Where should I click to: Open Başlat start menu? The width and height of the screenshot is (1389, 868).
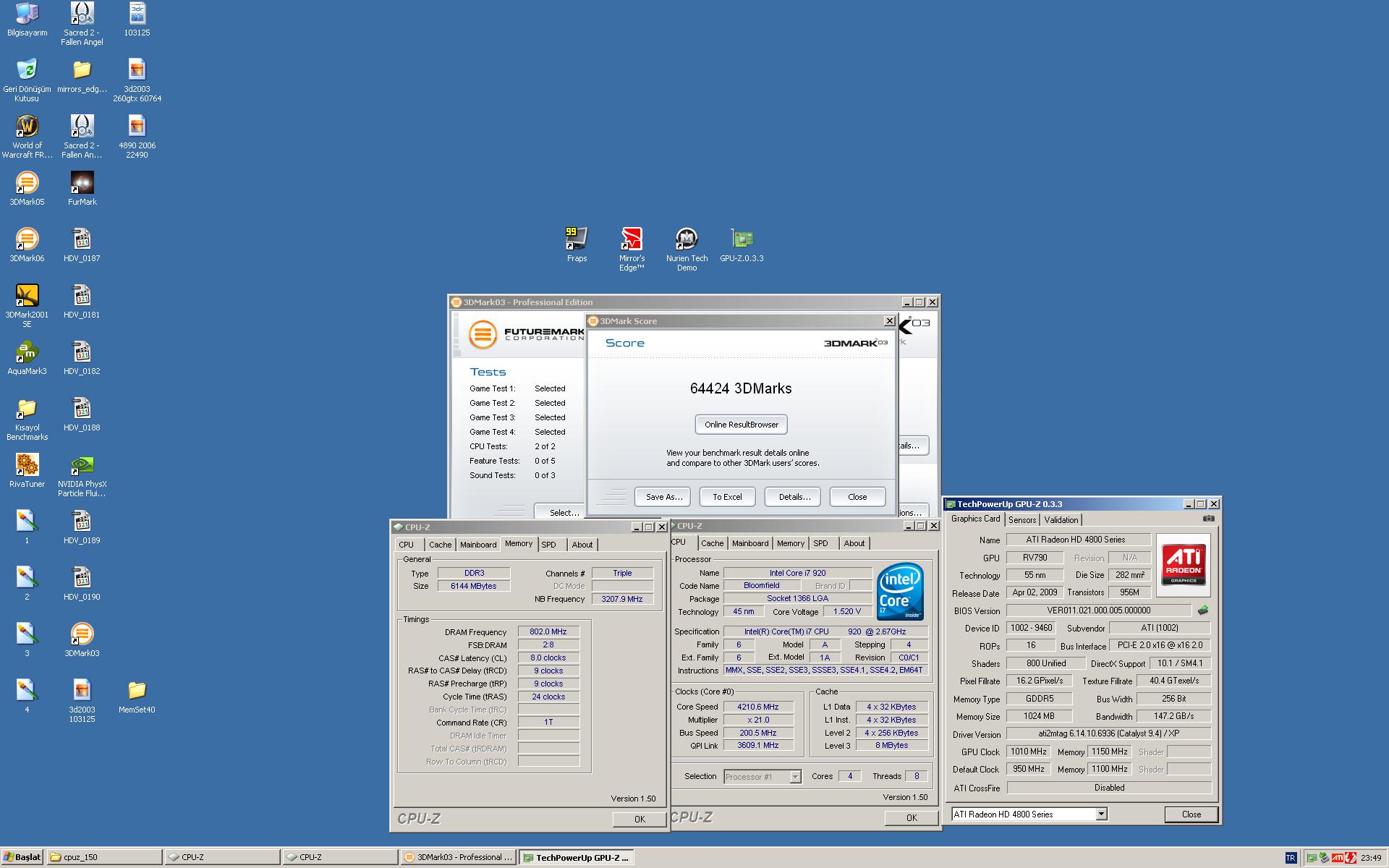click(x=22, y=857)
